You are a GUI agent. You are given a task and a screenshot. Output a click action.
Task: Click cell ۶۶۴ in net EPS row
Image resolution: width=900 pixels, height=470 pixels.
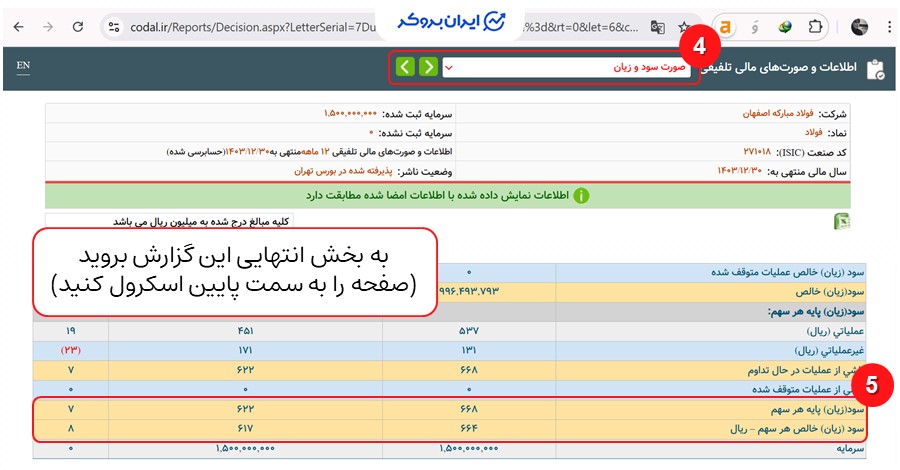469,429
